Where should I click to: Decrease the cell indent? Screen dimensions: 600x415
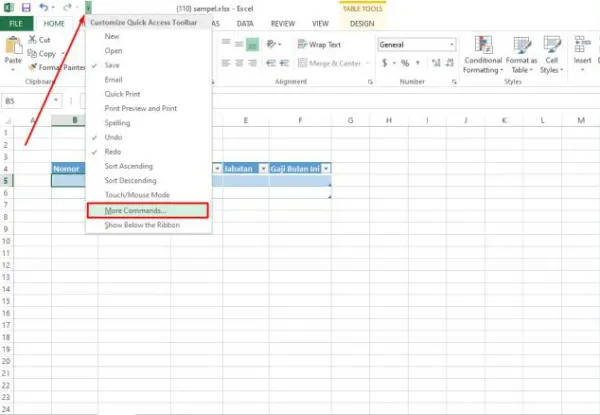tap(271, 63)
